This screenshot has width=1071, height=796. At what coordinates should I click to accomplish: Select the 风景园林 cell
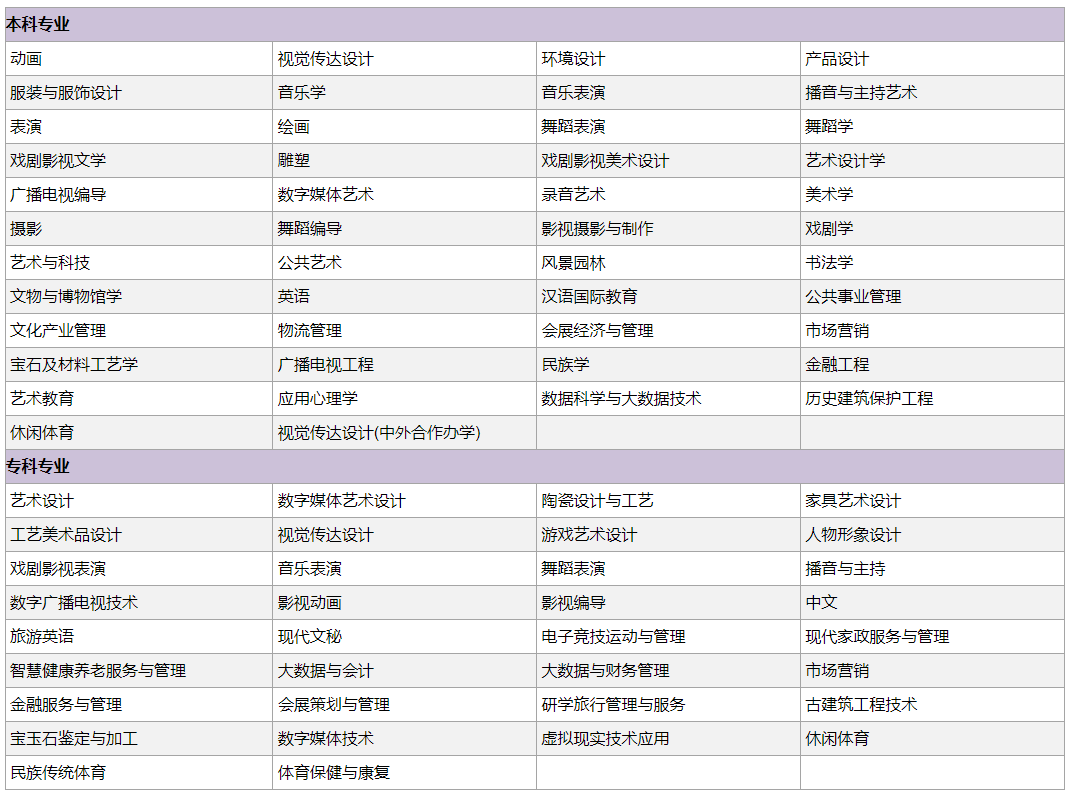click(x=668, y=262)
